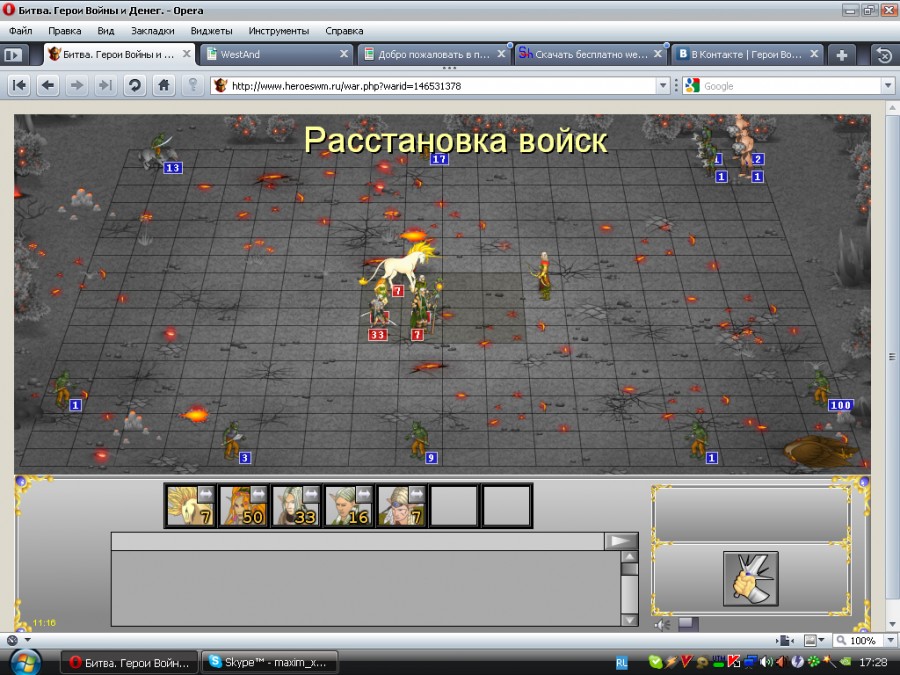Open the Закладки menu
This screenshot has height=675, width=900.
click(x=153, y=31)
